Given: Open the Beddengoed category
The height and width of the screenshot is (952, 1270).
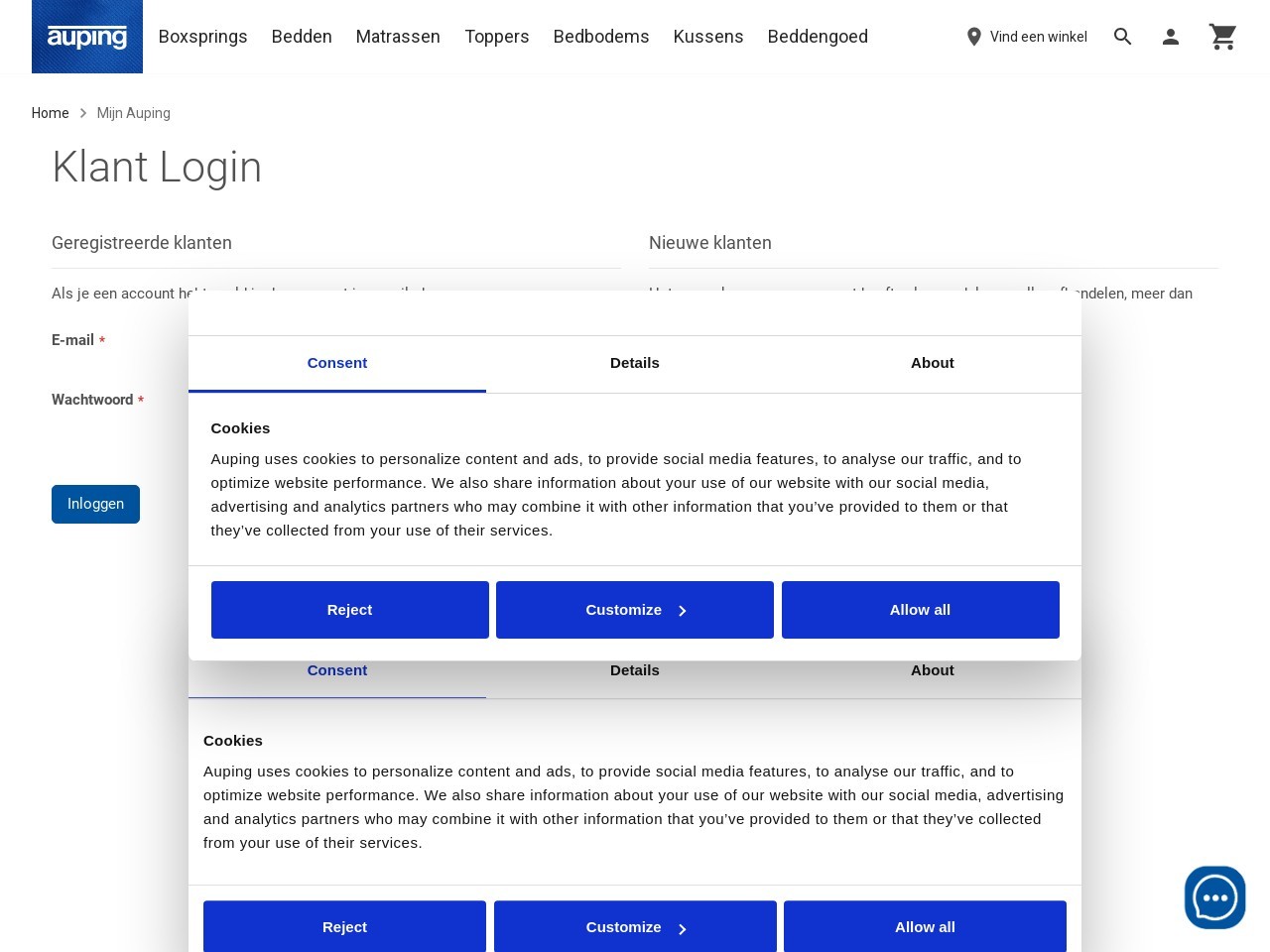Looking at the screenshot, I should tap(818, 37).
